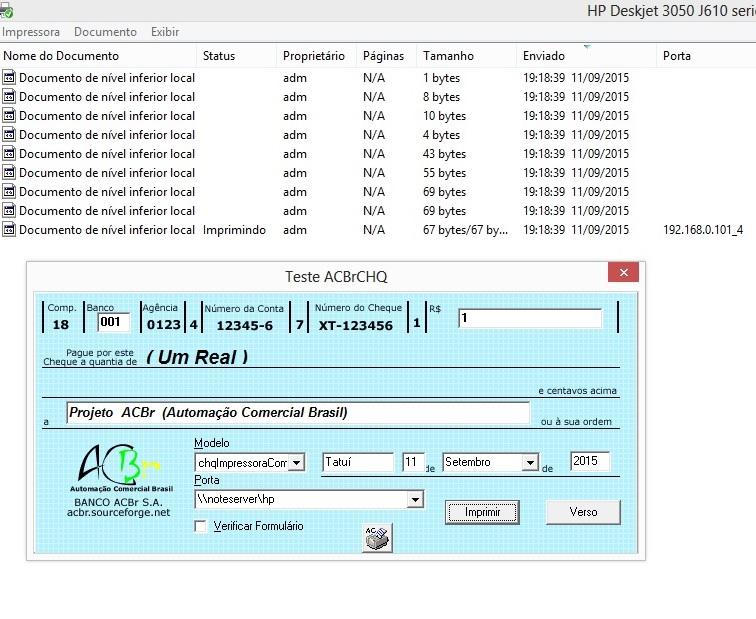This screenshot has height=619, width=756.
Task: Click the document icon of the Imprimindo row
Action: tap(9, 229)
